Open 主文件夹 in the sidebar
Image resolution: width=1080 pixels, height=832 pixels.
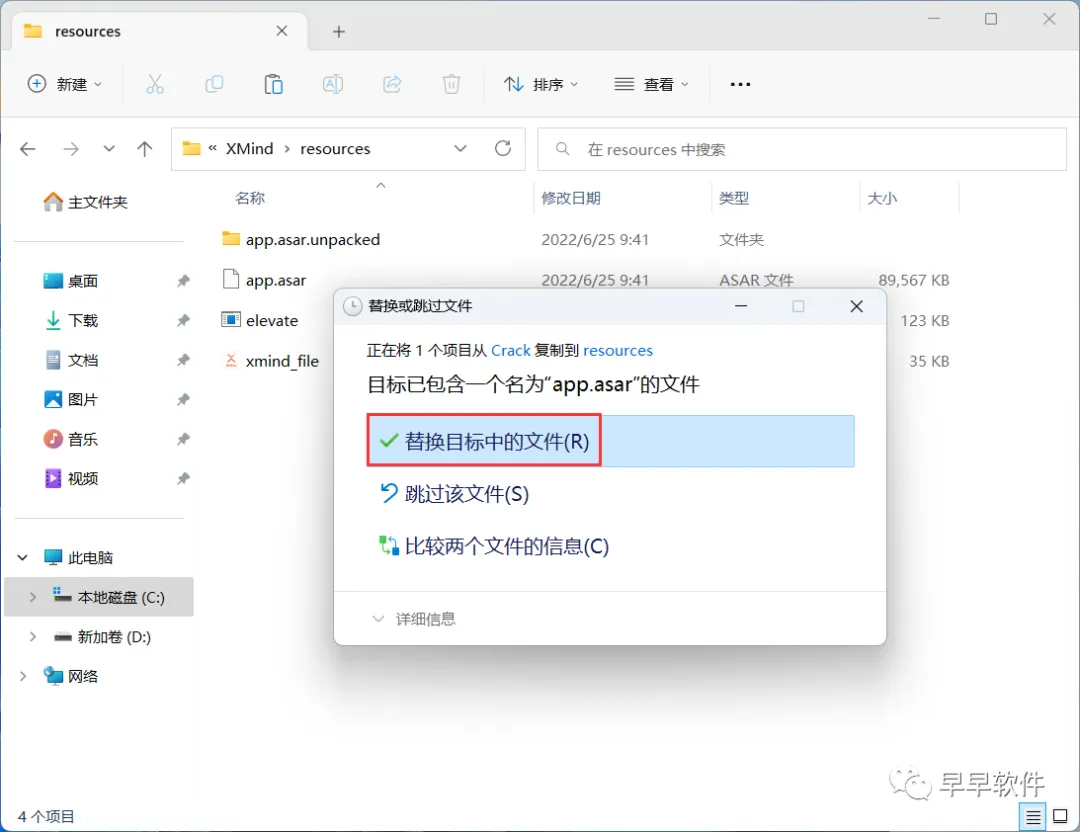[85, 202]
